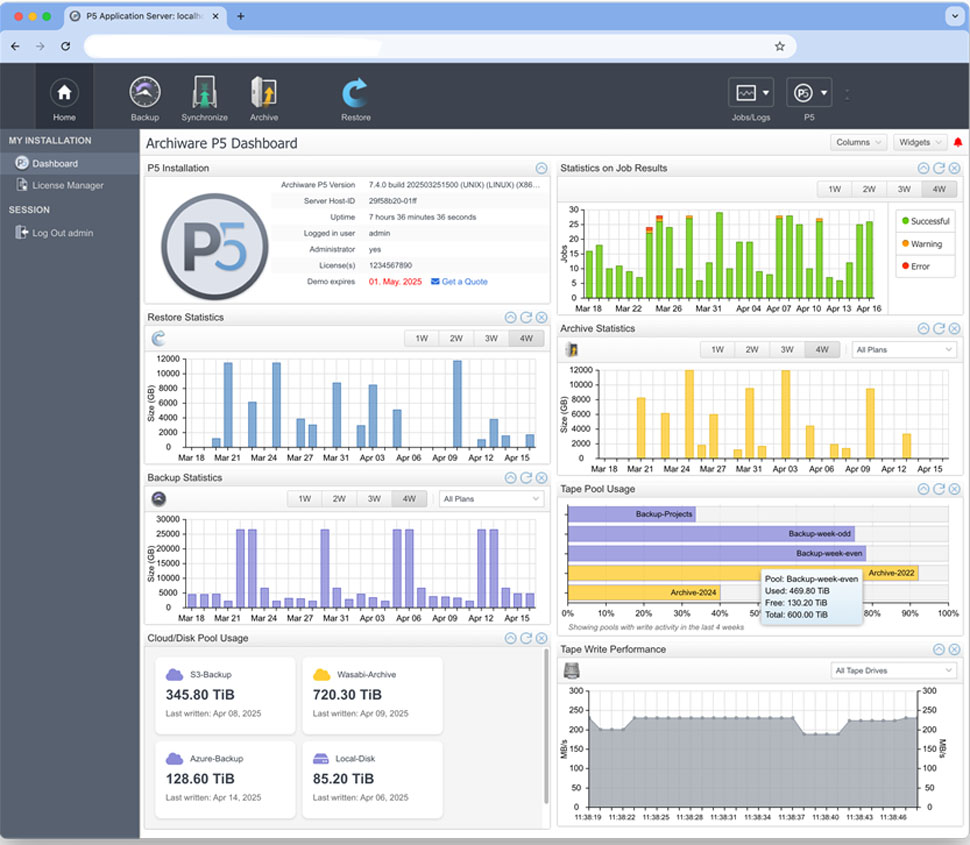Close the Tape Write Performance widget
Viewport: 970px width, 845px height.
click(x=955, y=649)
